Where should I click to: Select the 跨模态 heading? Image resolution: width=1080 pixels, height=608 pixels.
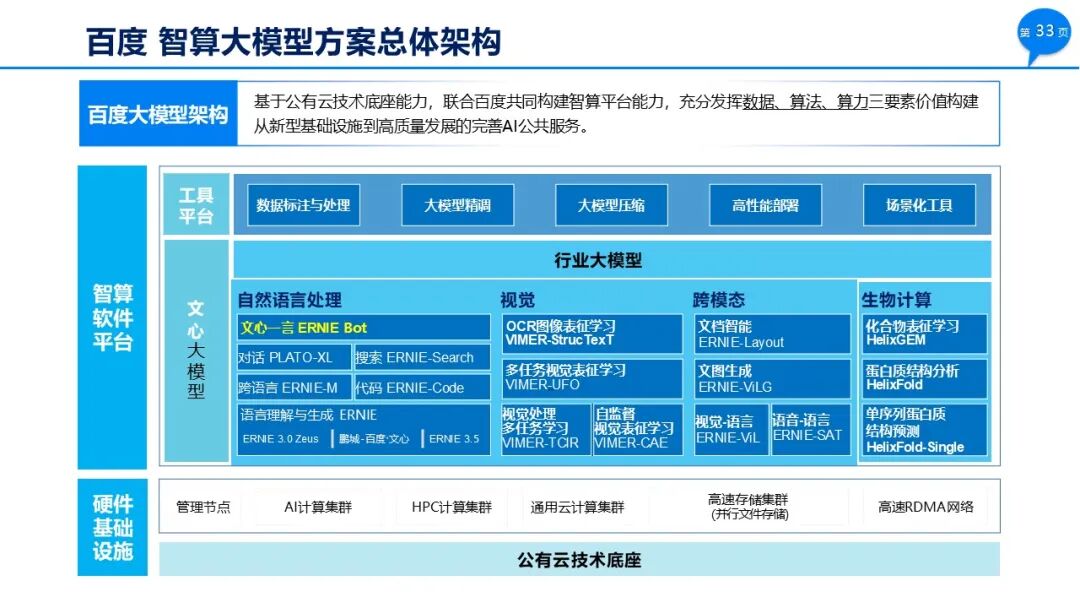pos(719,300)
